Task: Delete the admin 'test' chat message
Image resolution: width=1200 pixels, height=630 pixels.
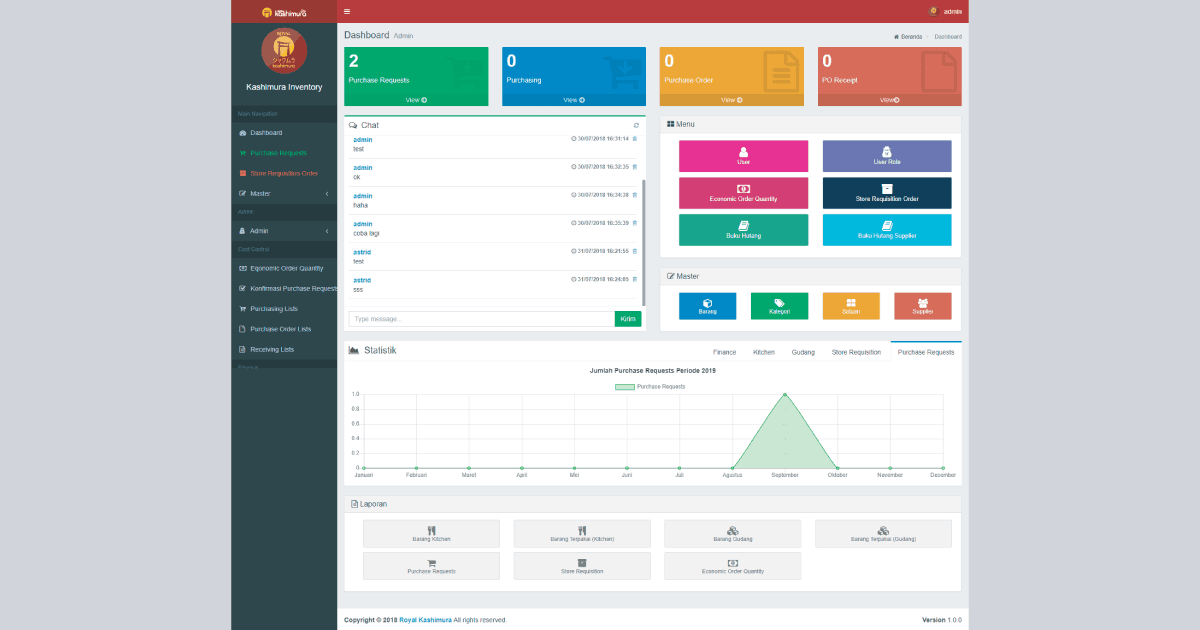Action: click(x=635, y=139)
